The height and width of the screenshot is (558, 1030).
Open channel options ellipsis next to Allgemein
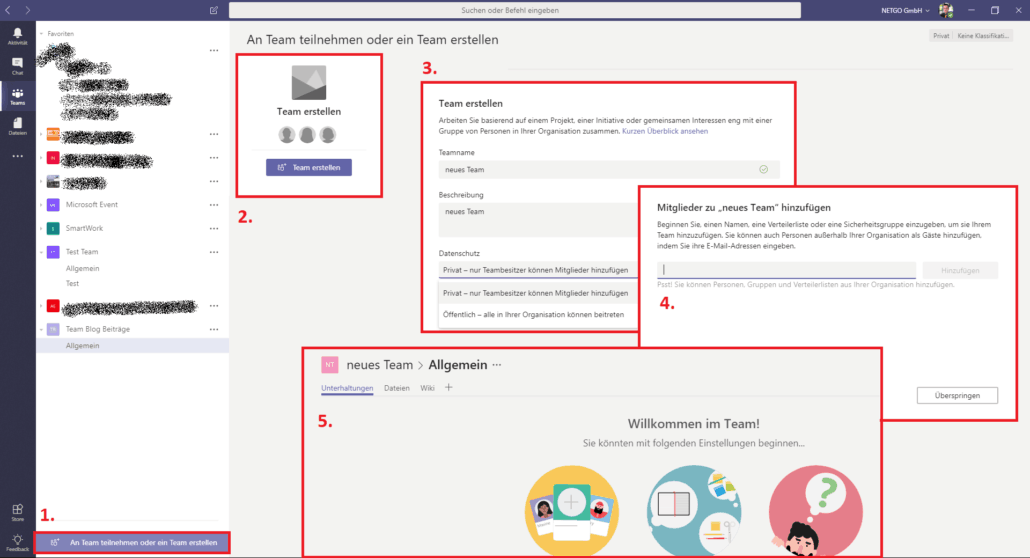pos(497,365)
